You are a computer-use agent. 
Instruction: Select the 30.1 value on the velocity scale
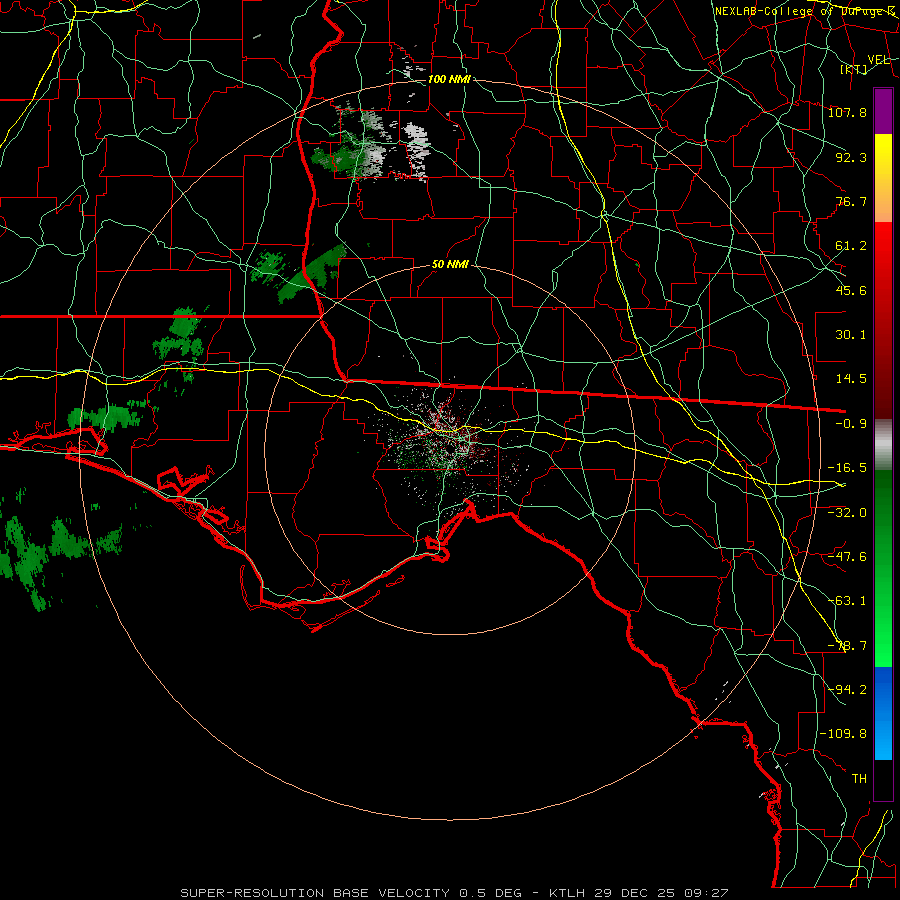[851, 335]
